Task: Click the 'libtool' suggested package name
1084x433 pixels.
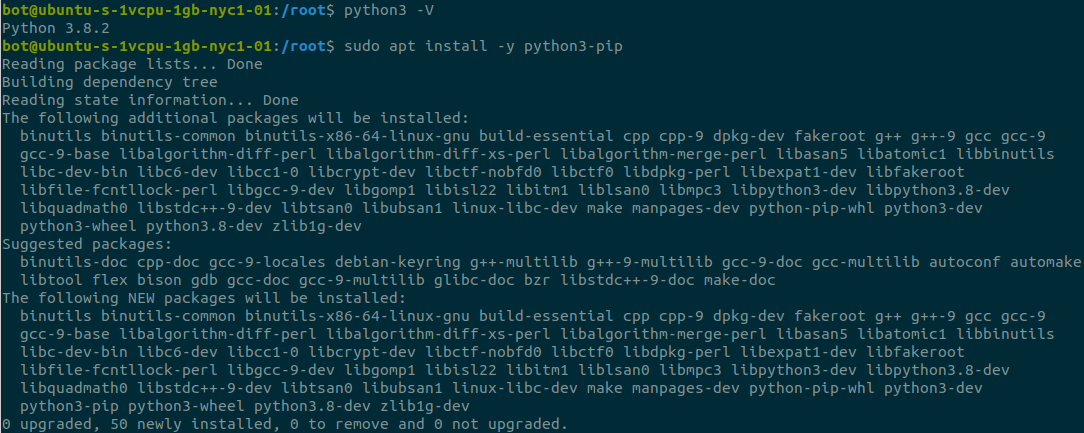Action: [52, 280]
